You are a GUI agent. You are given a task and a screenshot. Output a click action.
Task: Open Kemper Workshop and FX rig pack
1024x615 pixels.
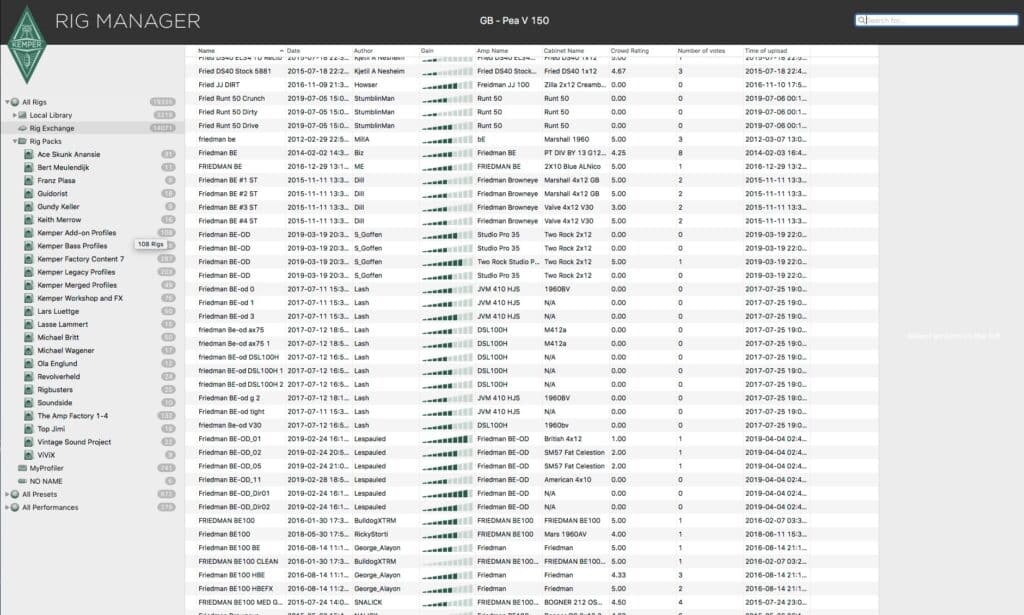(80, 298)
